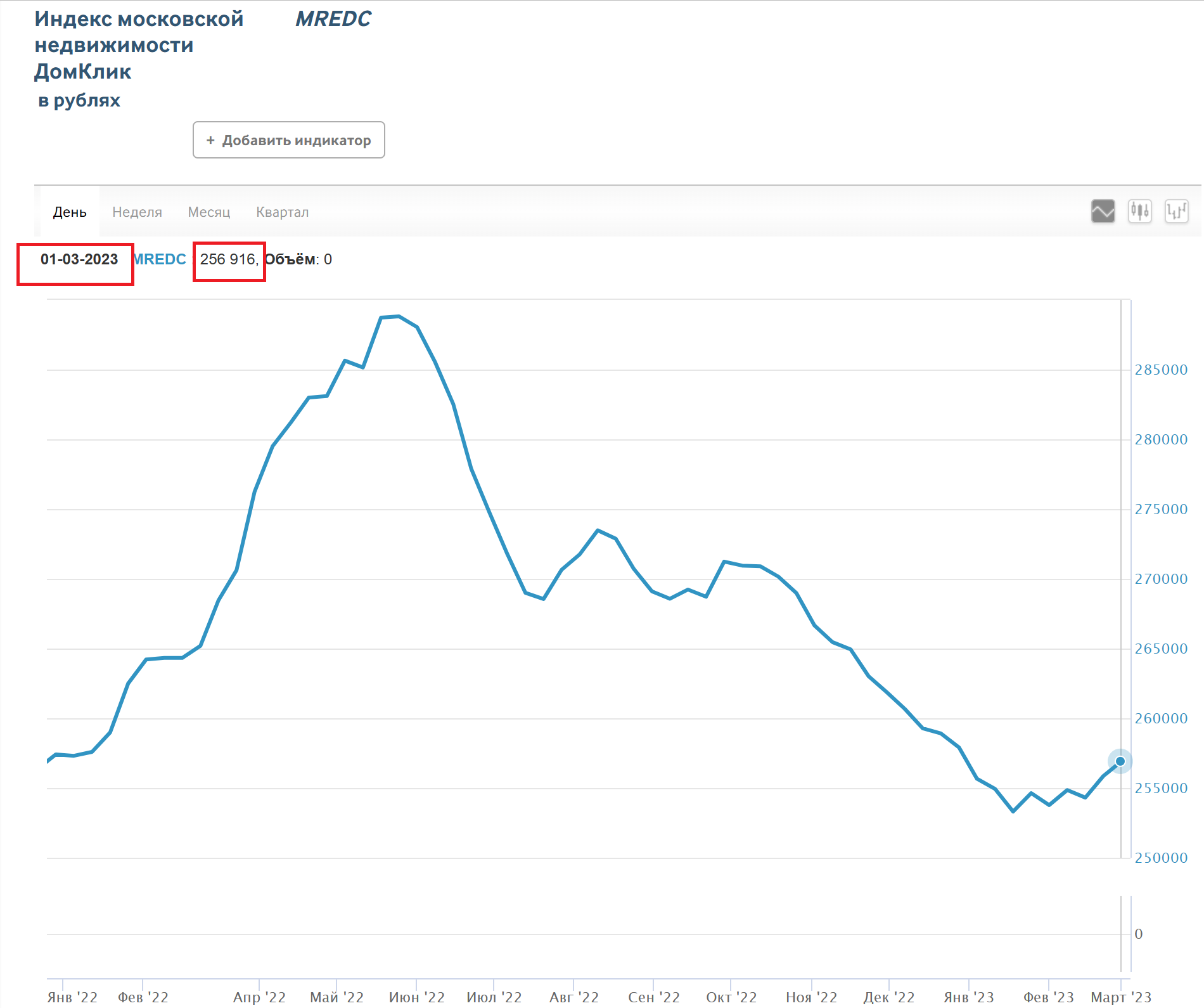Screen dimensions: 1204x1008
Task: Click the 260000 axis label
Action: [x=1161, y=718]
